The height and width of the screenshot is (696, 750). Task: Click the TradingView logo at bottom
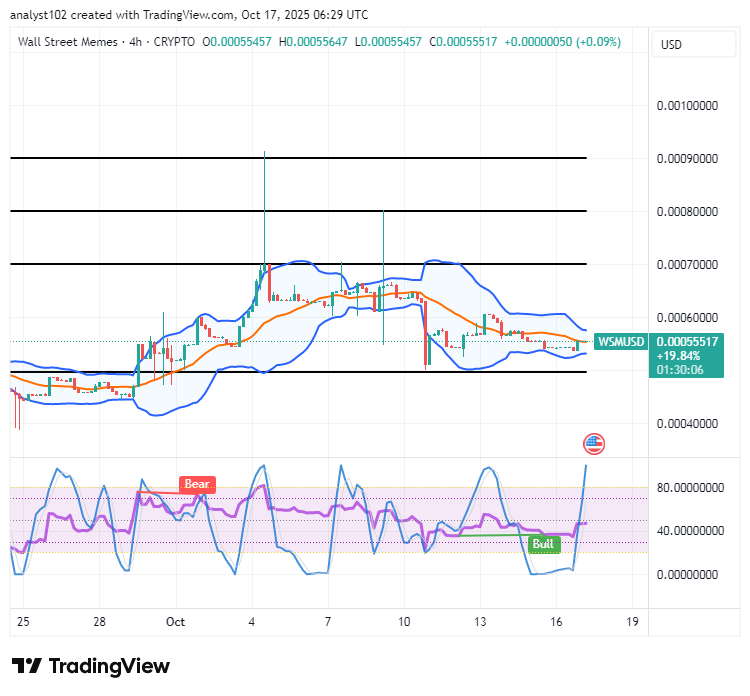(x=91, y=666)
